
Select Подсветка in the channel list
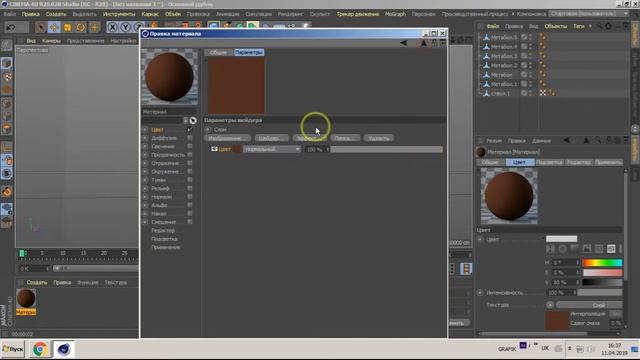(x=164, y=239)
